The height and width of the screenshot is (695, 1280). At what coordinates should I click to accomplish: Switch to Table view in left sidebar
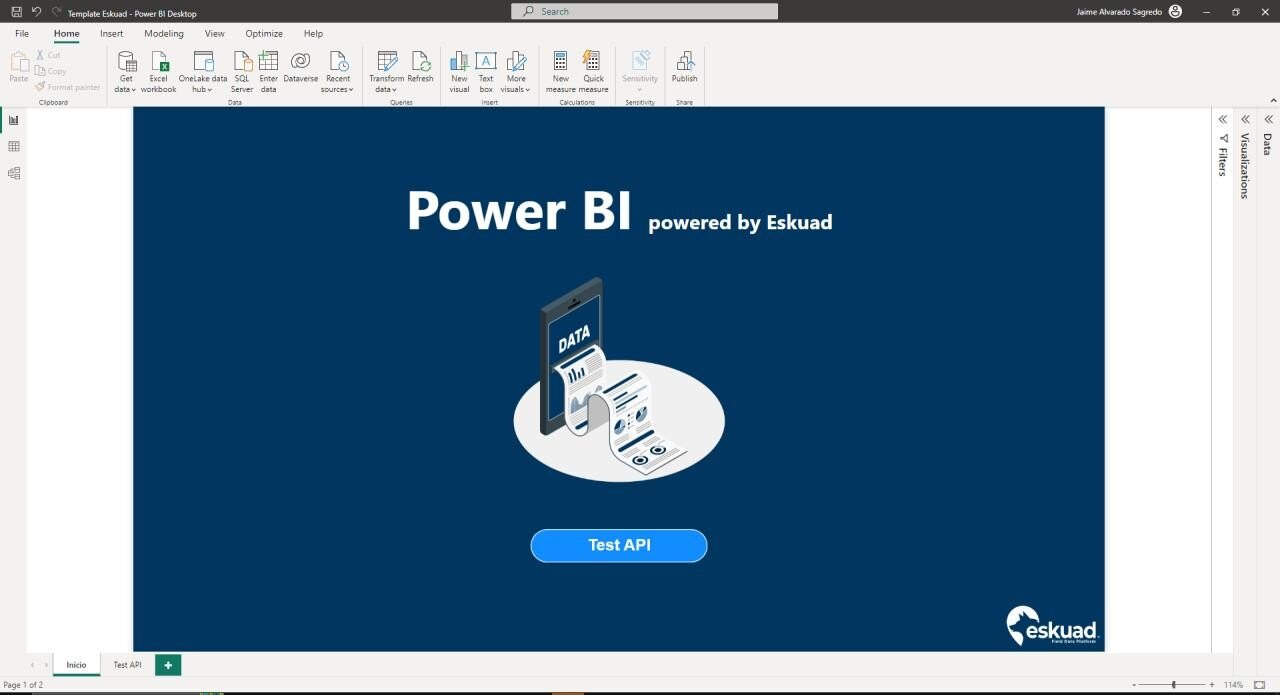(x=14, y=146)
